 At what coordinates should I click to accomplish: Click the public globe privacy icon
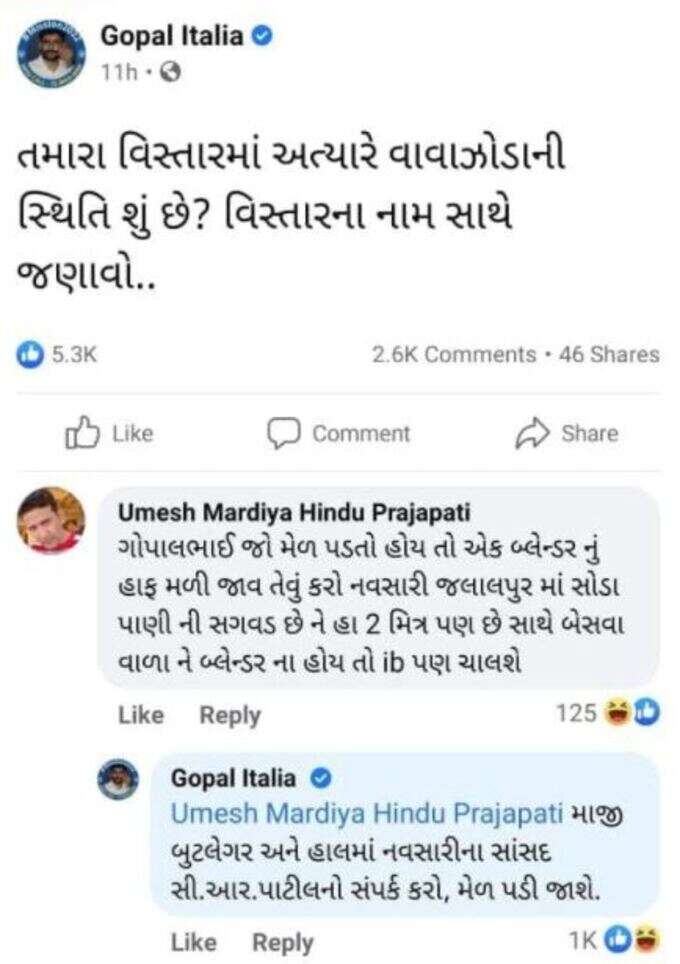(171, 73)
